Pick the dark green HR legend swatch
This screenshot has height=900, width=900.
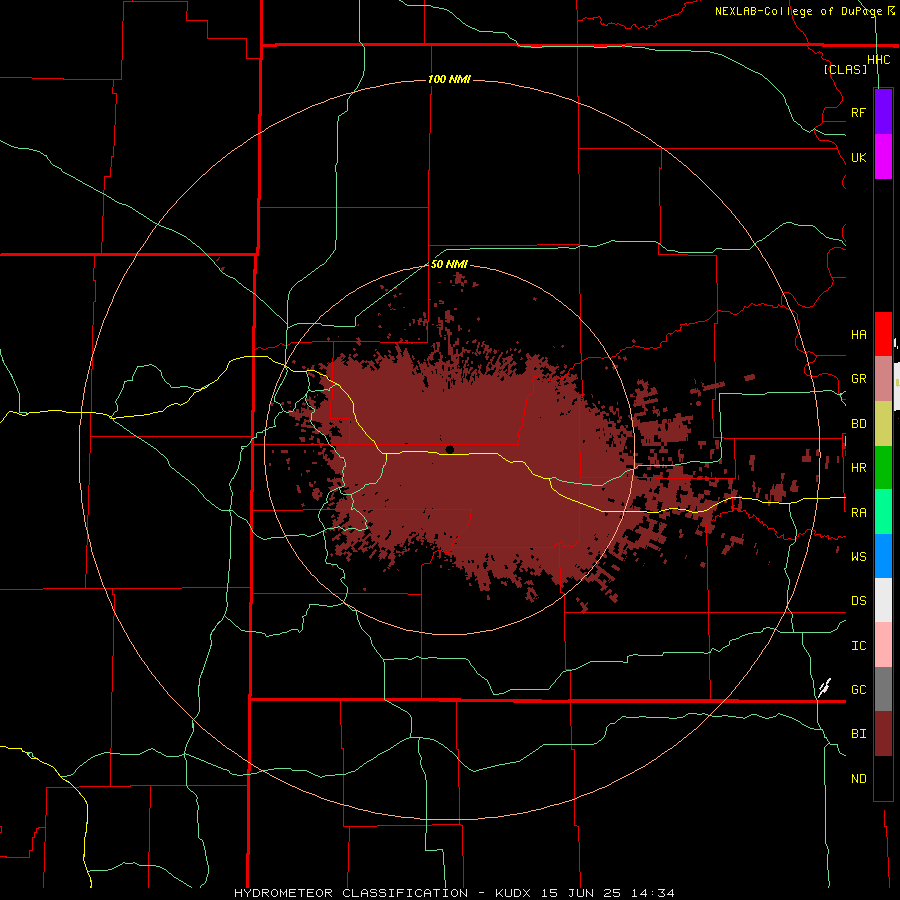pos(883,468)
